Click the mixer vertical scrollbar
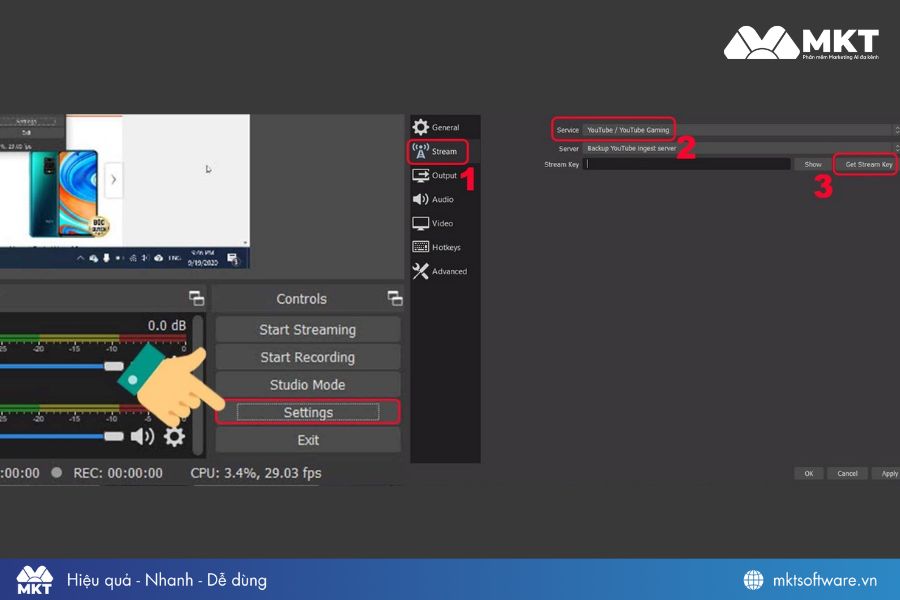This screenshot has width=900, height=600. coord(198,384)
